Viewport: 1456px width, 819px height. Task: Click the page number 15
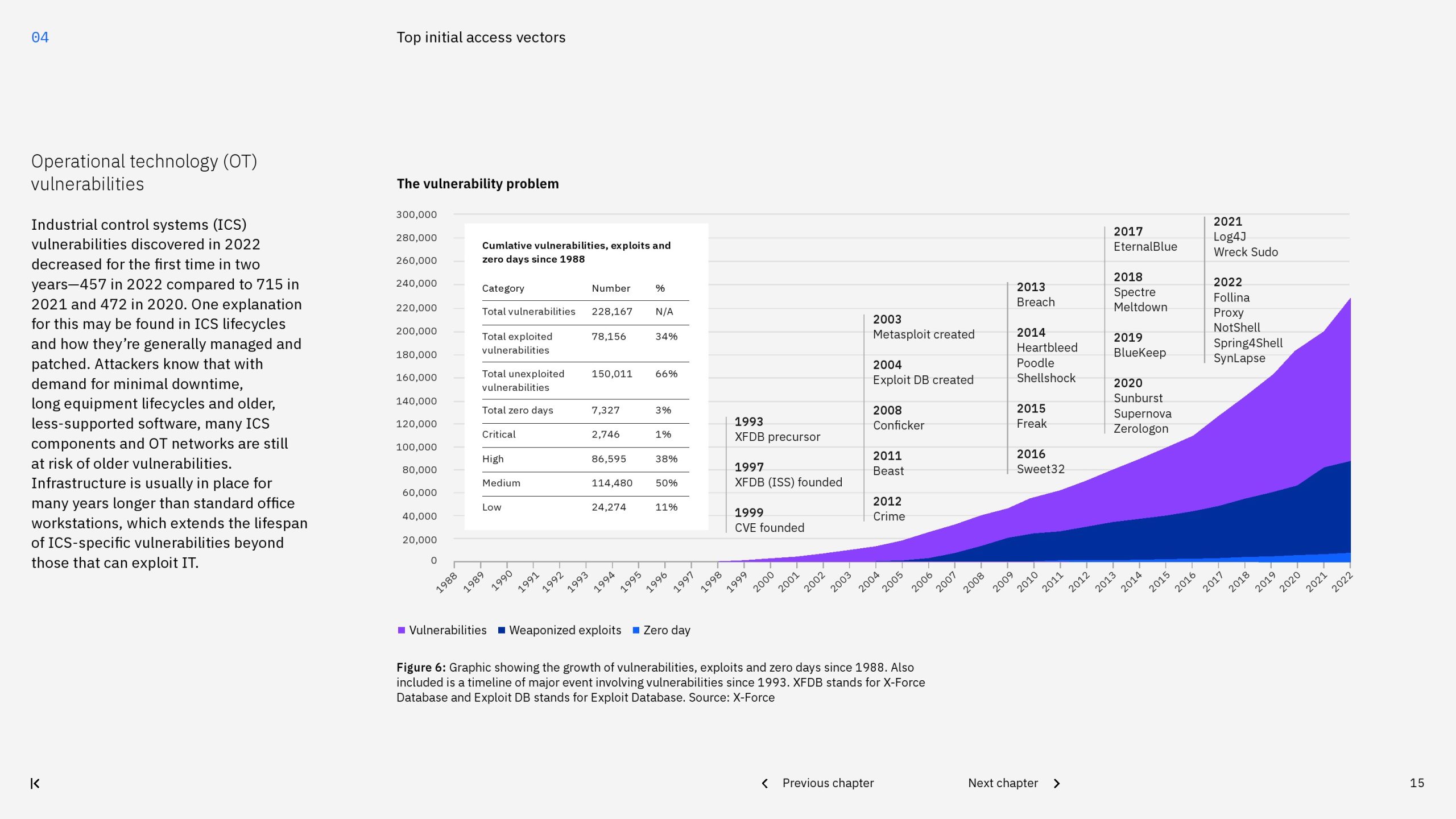tap(1417, 783)
